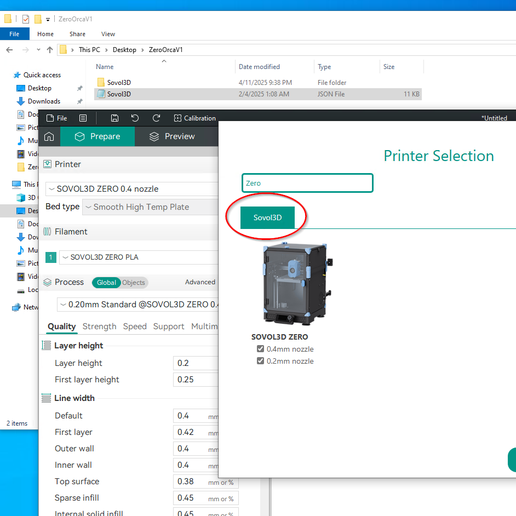This screenshot has width=516, height=516.
Task: Edit the First layer line width 0.42
Action: (x=196, y=432)
